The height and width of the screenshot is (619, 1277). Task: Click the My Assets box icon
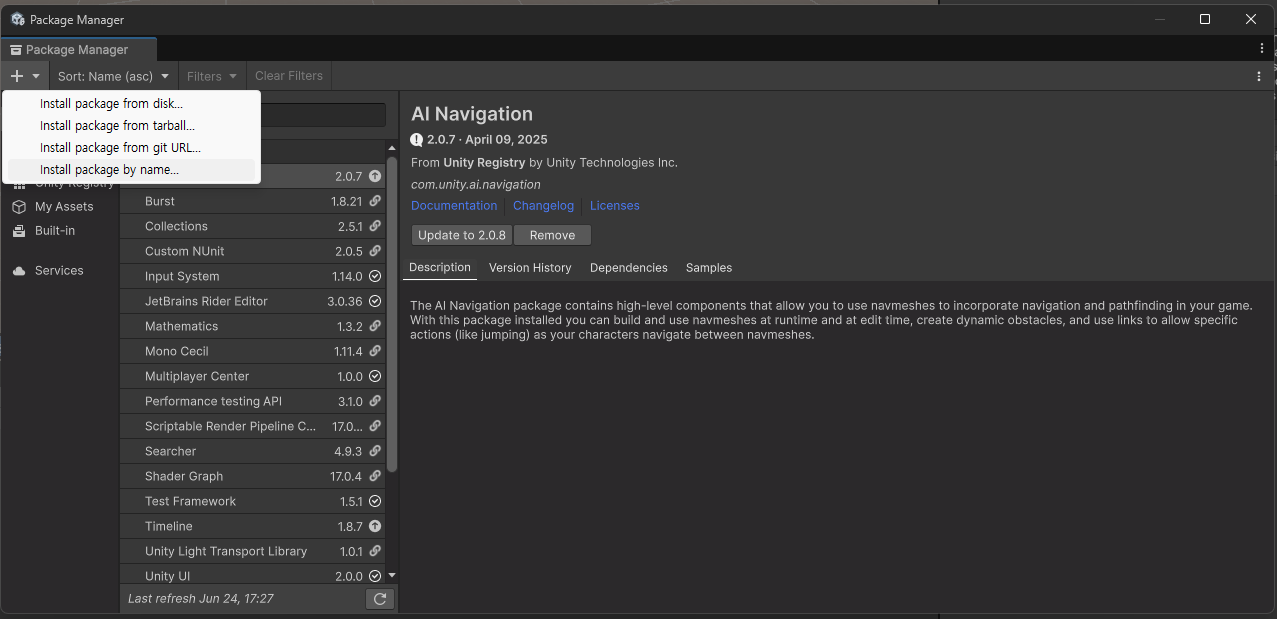point(19,206)
